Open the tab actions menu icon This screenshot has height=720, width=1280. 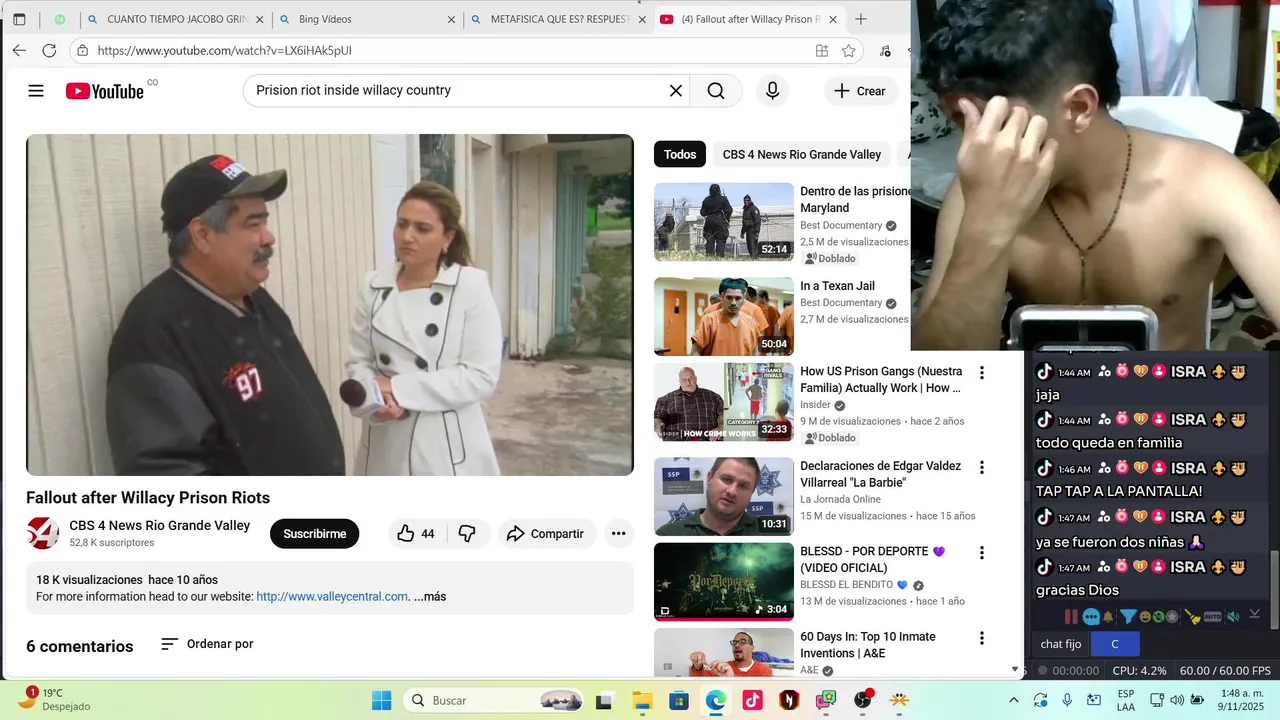(19, 19)
